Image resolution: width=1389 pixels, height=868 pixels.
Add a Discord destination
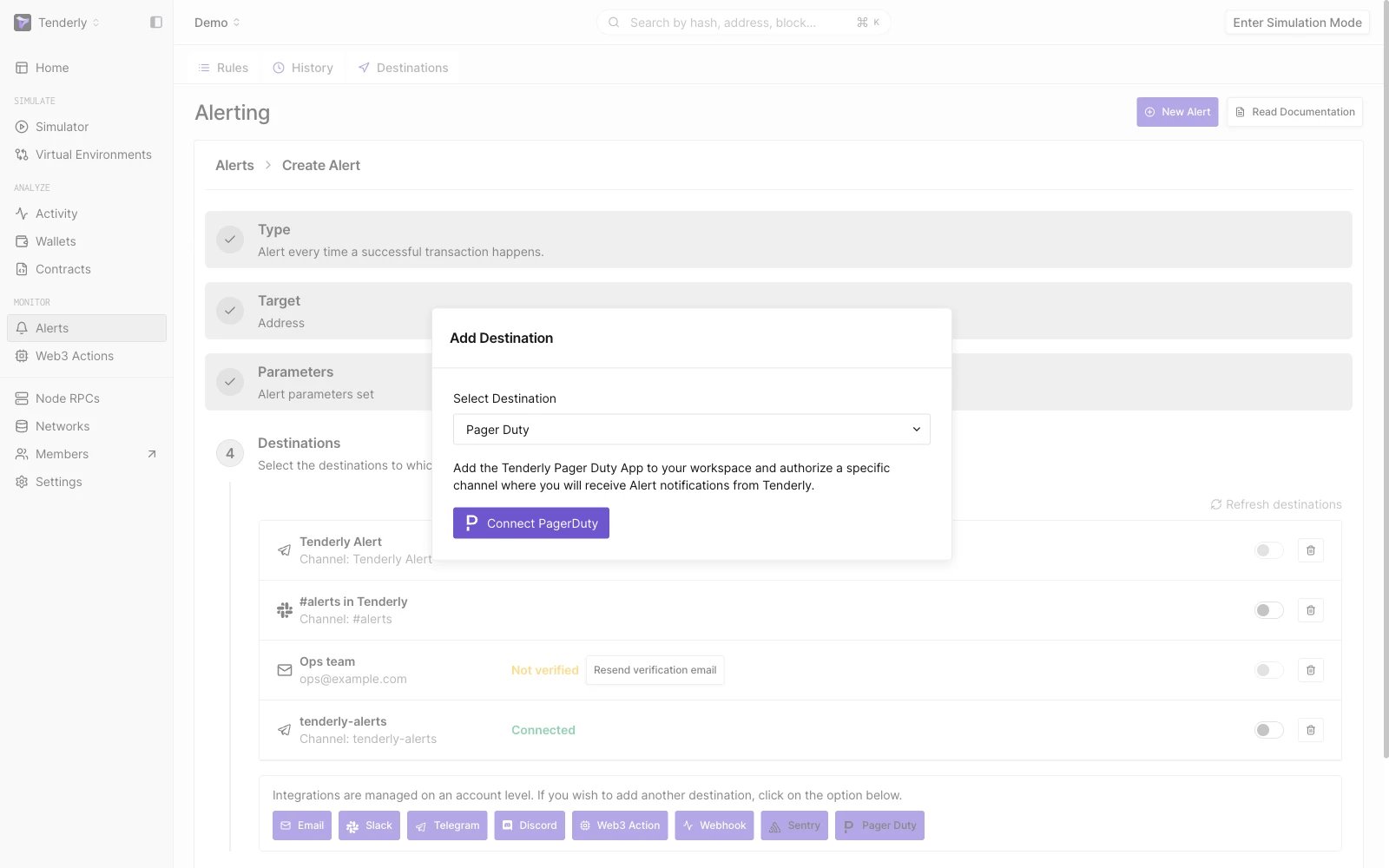[530, 825]
